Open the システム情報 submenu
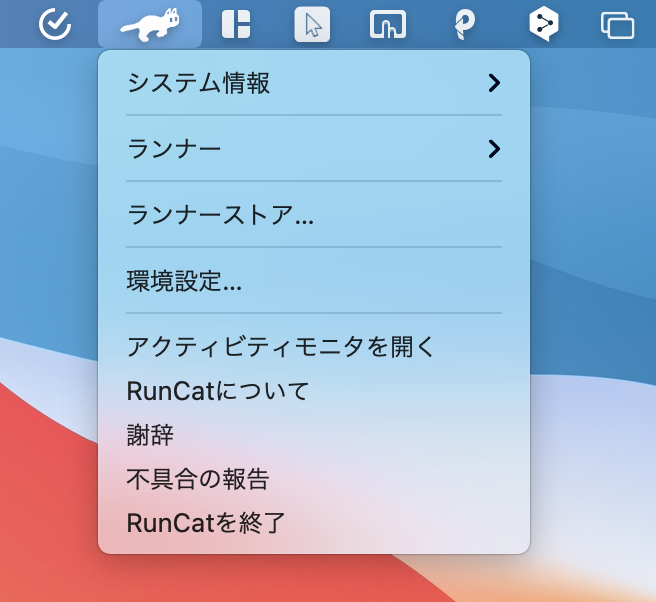 (x=314, y=83)
